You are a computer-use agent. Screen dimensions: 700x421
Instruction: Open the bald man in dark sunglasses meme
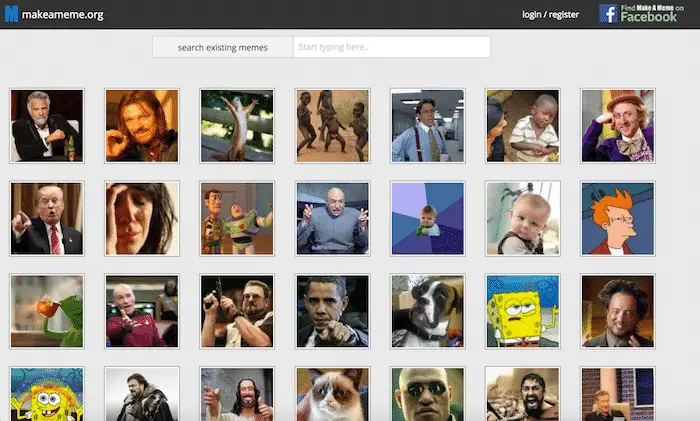[x=428, y=394]
